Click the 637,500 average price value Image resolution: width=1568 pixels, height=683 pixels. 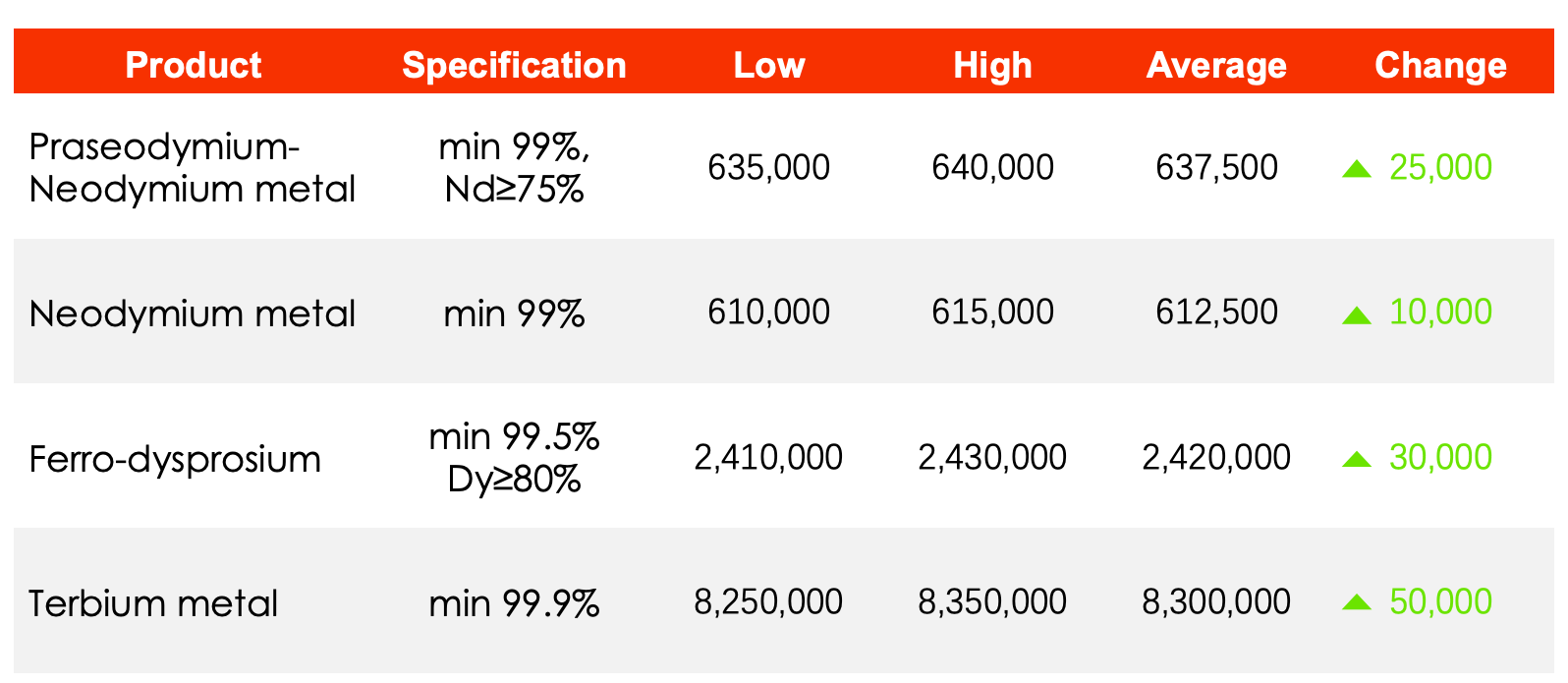(1216, 167)
